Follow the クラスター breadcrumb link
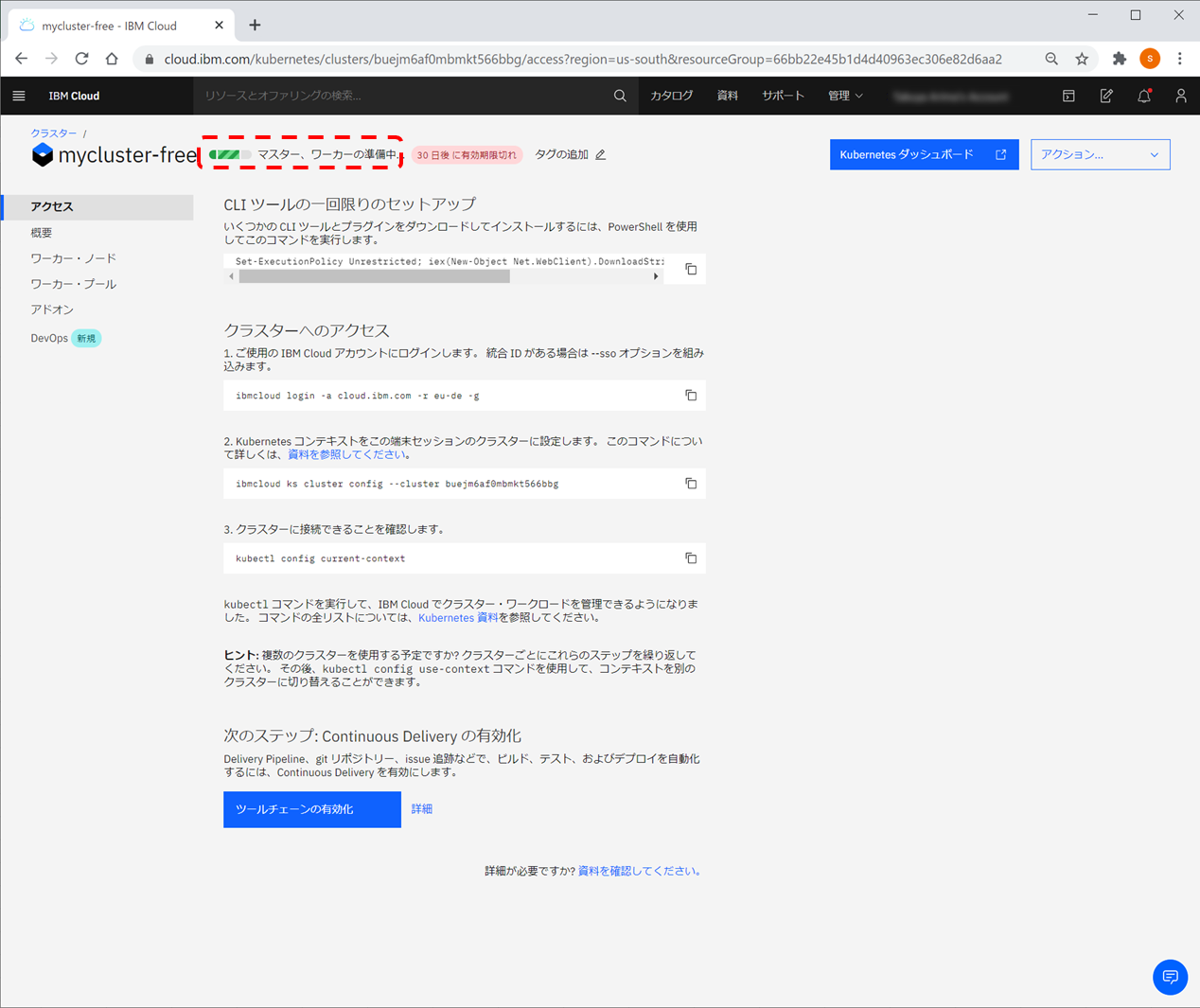1200x1008 pixels. (x=54, y=133)
